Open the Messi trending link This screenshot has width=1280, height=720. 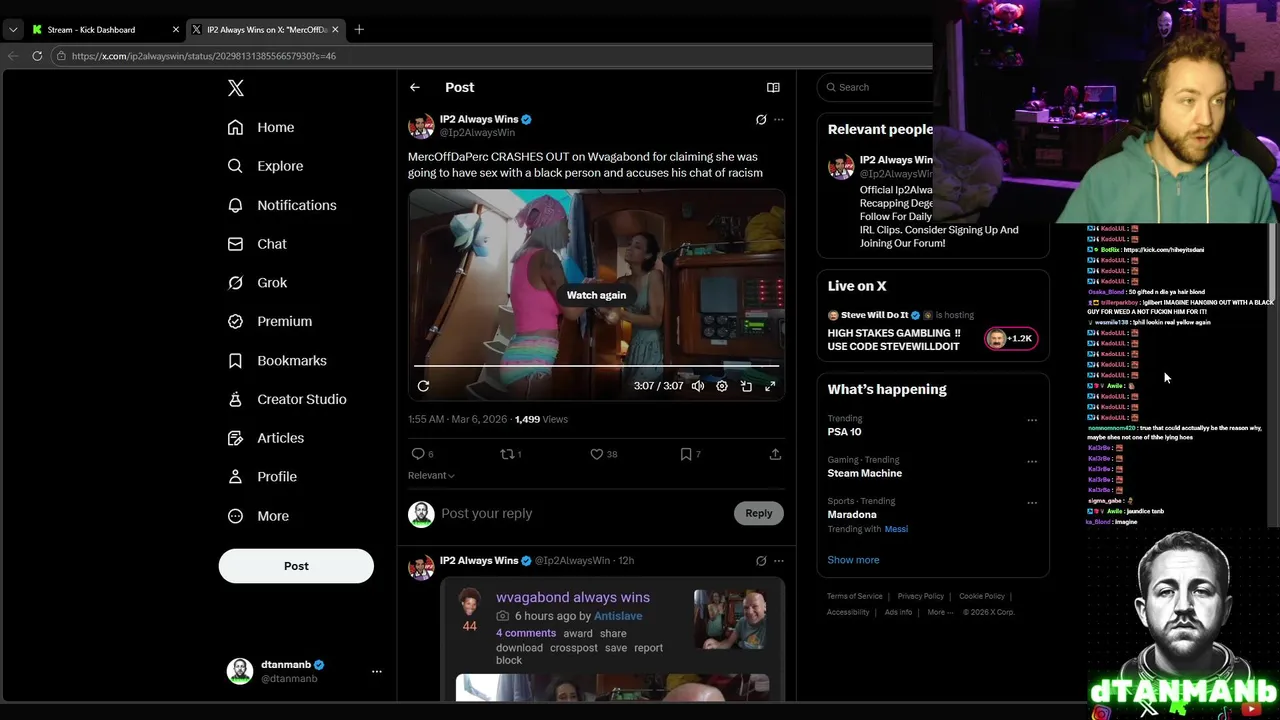pyautogui.click(x=896, y=529)
